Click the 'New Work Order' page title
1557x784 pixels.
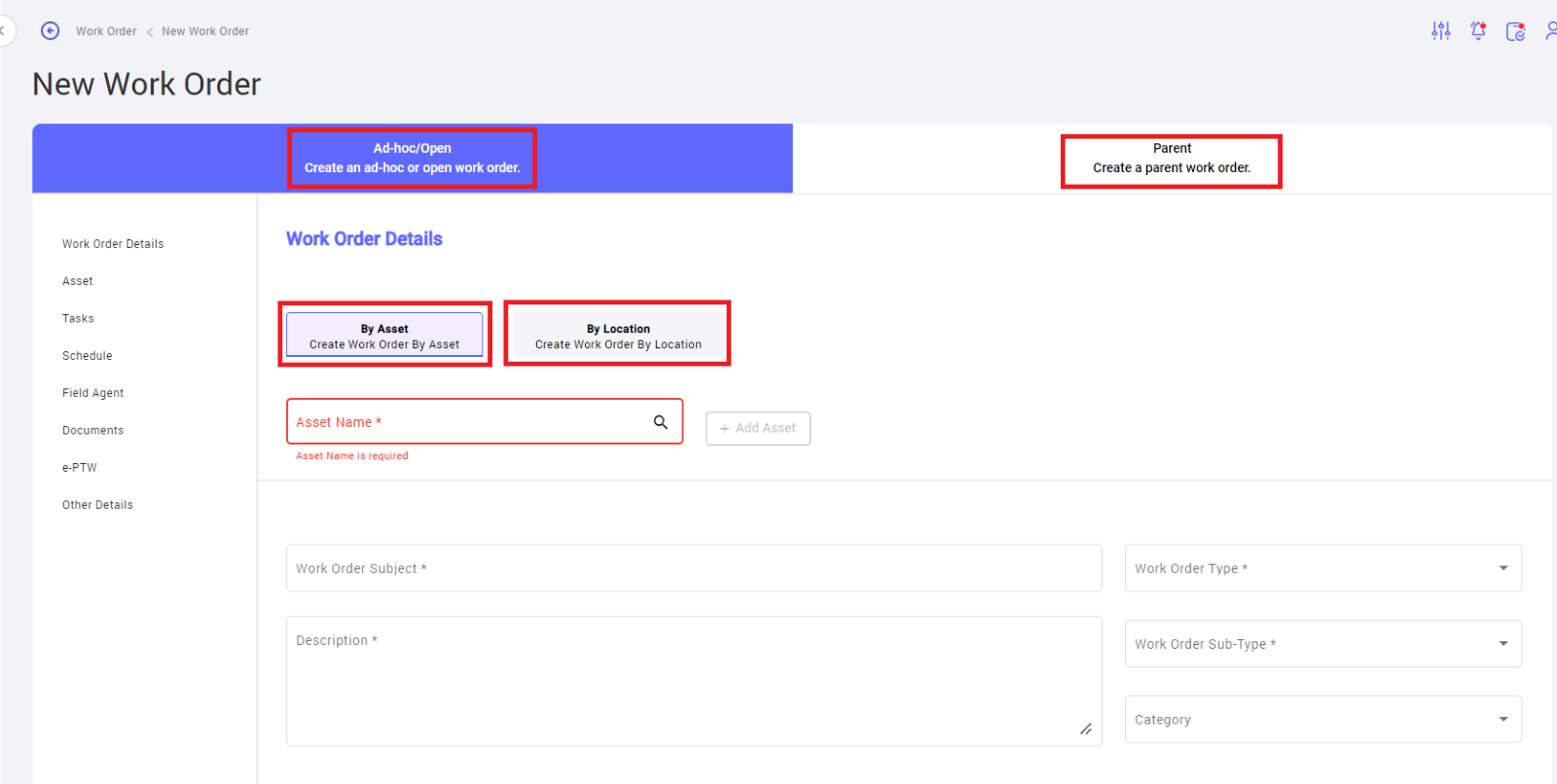[x=147, y=85]
